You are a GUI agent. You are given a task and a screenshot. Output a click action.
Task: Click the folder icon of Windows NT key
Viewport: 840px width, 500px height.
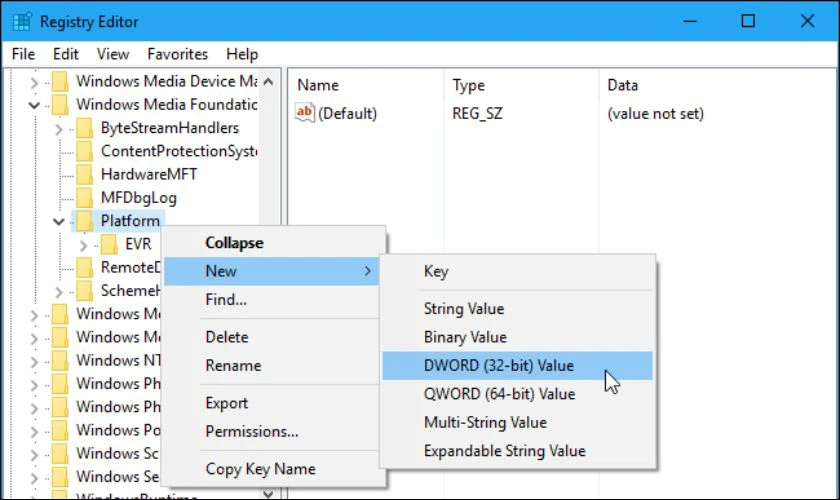(x=60, y=361)
